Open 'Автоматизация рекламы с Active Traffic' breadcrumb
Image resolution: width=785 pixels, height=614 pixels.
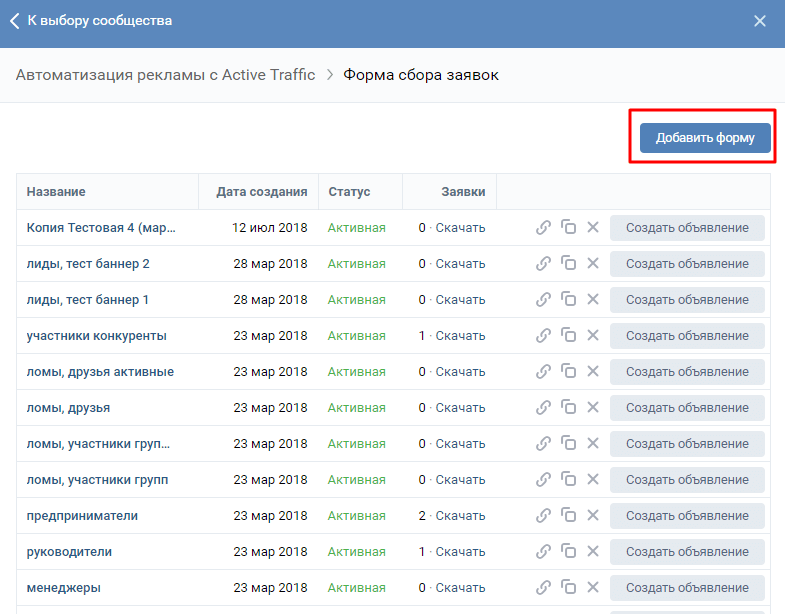pos(165,75)
